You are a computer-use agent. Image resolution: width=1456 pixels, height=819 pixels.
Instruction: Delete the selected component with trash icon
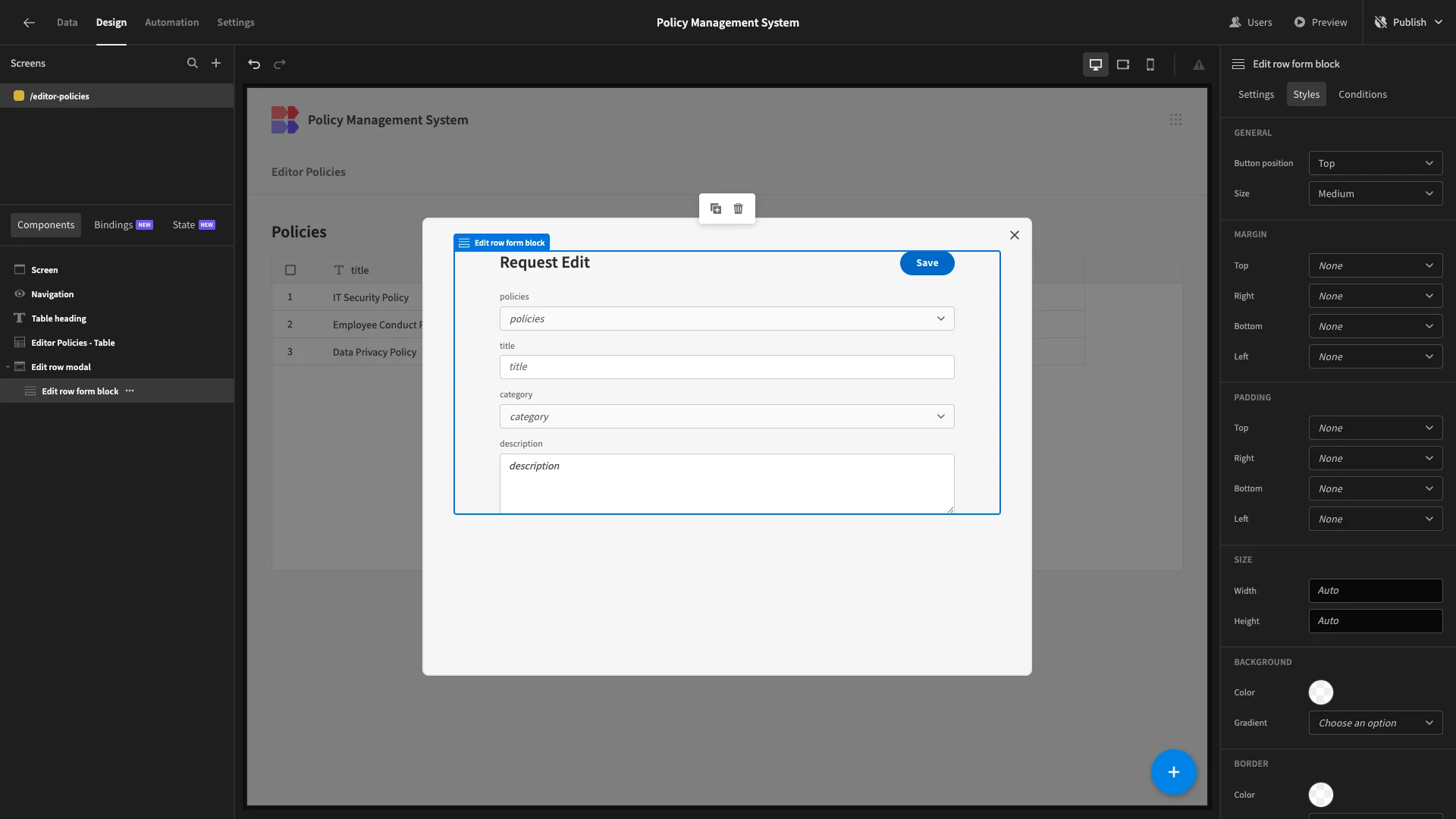(x=739, y=209)
